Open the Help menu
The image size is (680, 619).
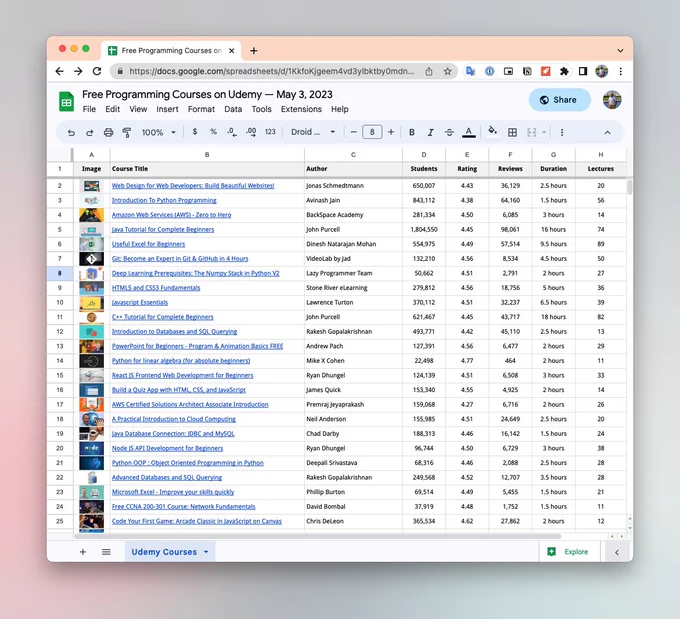[x=340, y=109]
